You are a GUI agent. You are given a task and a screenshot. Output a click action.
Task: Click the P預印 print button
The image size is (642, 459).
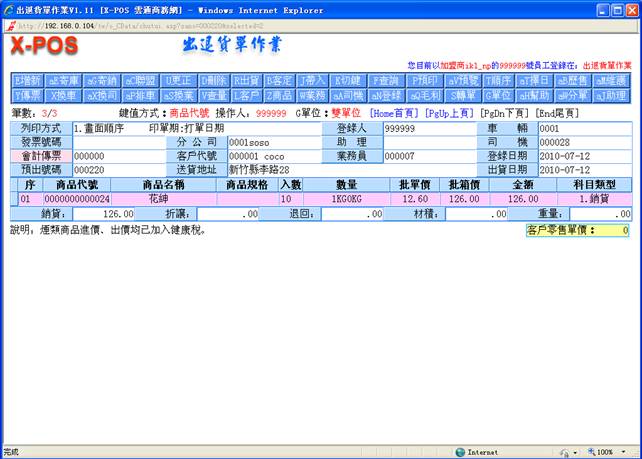click(x=424, y=81)
